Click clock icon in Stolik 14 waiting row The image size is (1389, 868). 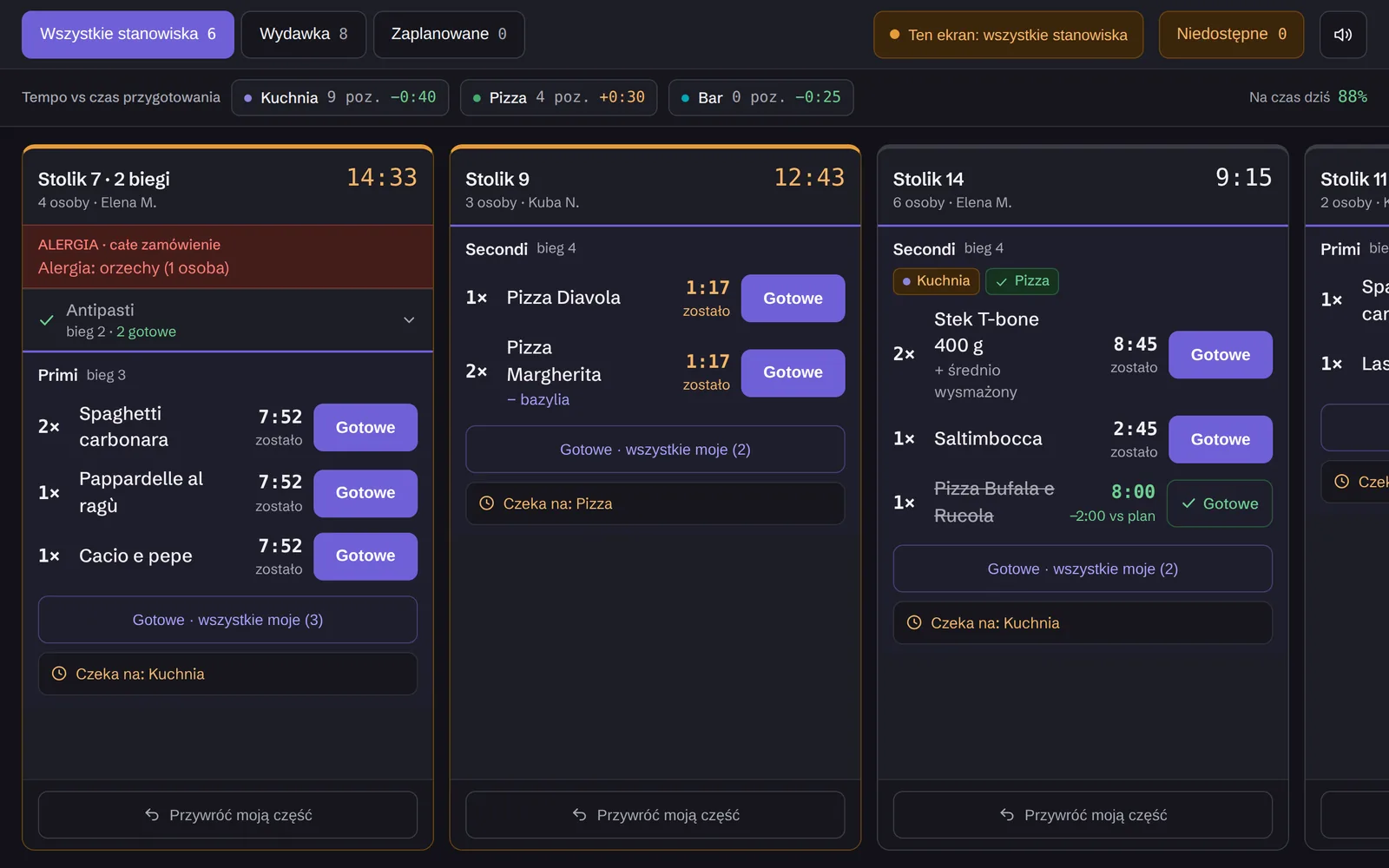914,622
